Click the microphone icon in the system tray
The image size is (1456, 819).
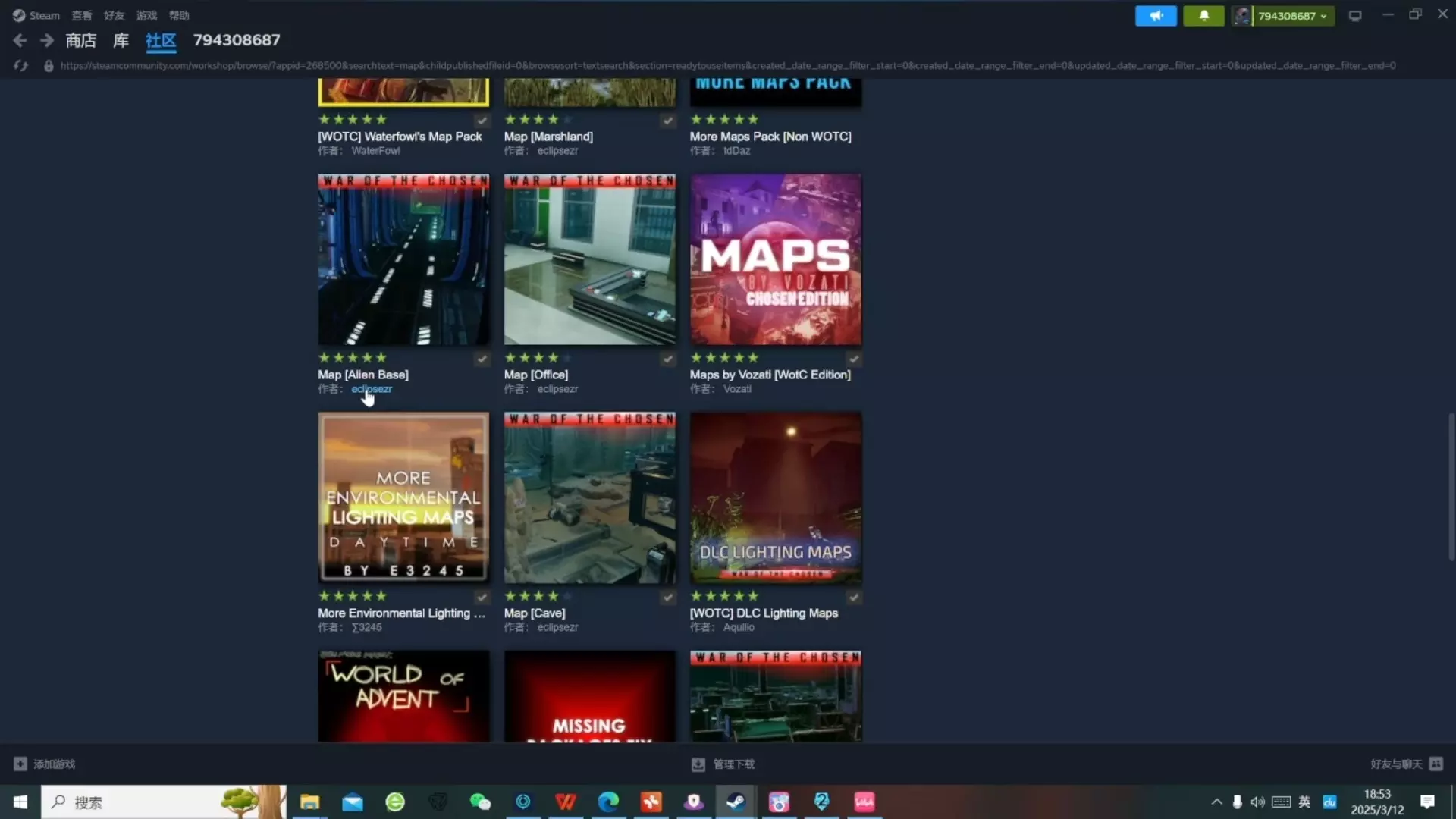[x=1238, y=802]
